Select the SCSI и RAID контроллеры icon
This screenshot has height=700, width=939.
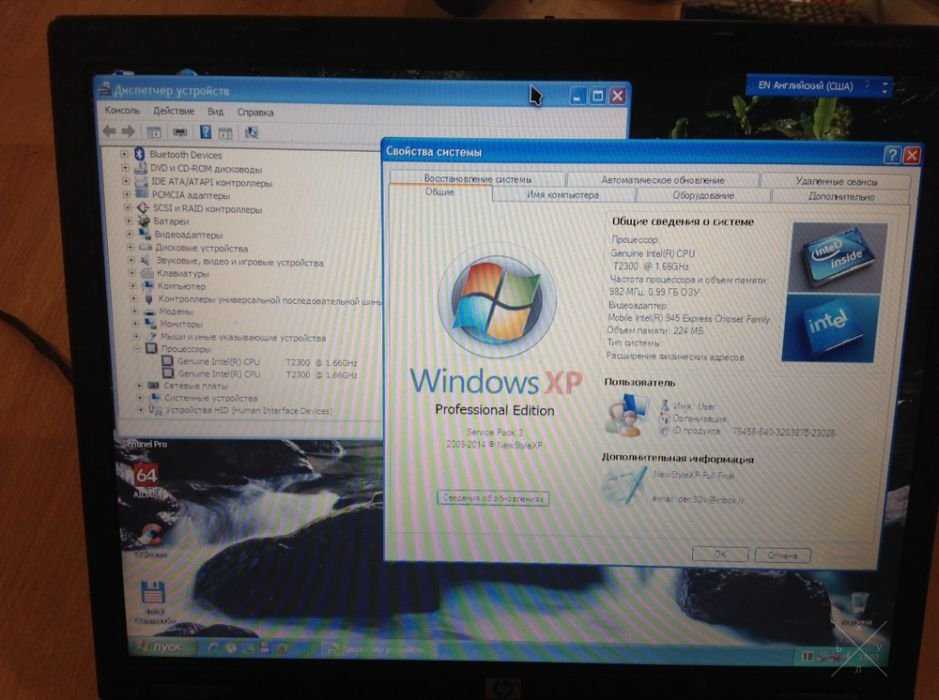[143, 208]
